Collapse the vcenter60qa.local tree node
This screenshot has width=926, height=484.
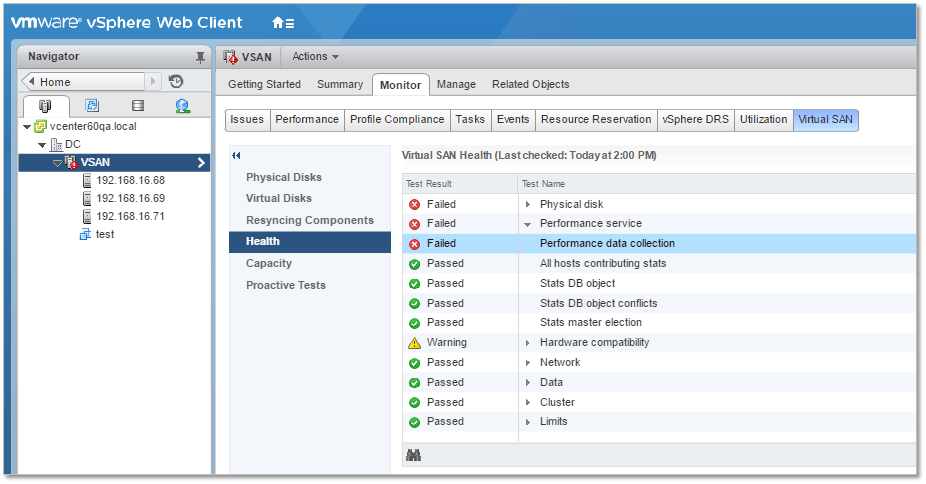pyautogui.click(x=27, y=127)
